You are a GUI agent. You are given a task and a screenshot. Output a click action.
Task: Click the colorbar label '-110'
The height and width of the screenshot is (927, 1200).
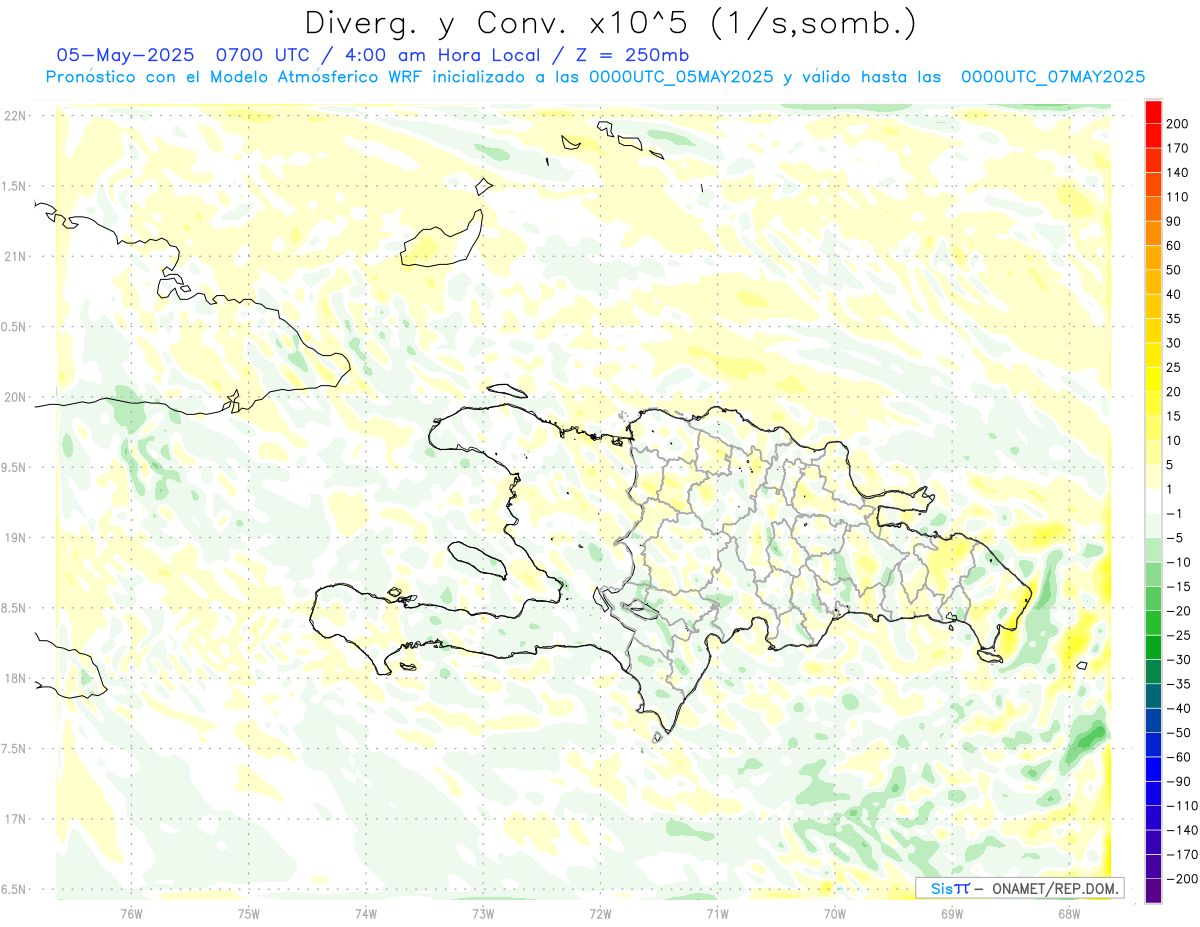click(x=1184, y=806)
